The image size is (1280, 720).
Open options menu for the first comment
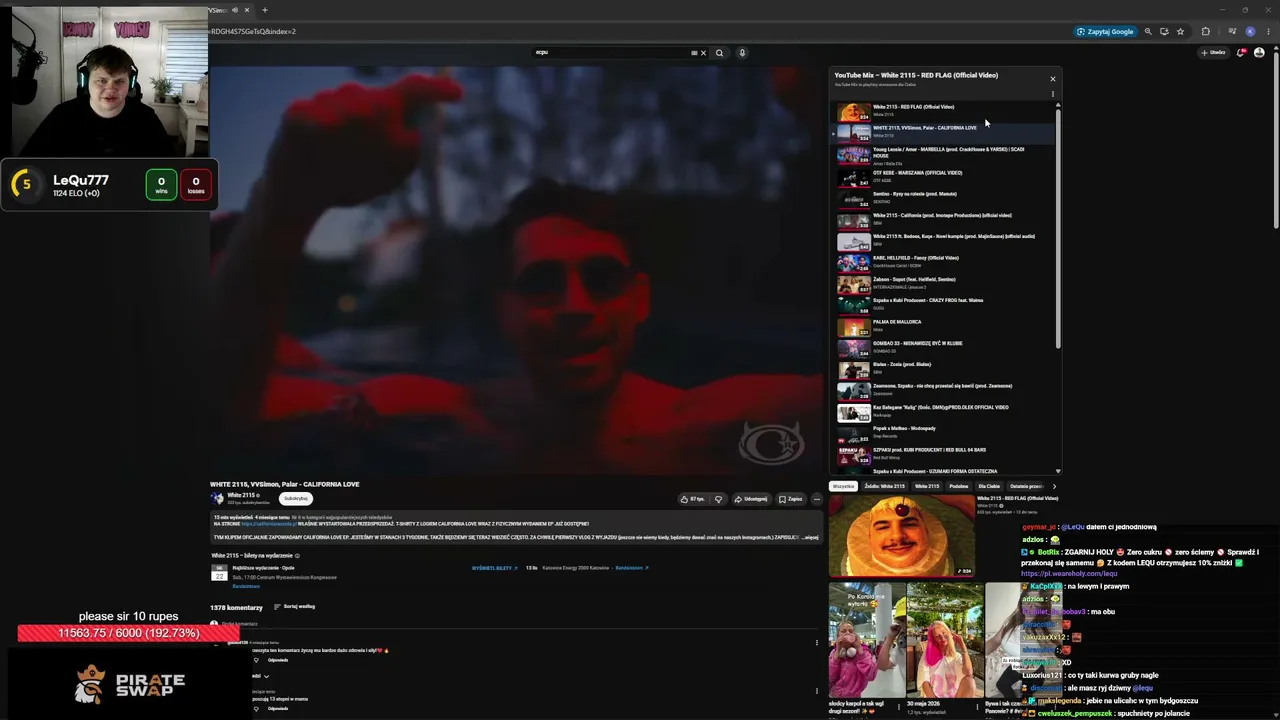(x=817, y=643)
